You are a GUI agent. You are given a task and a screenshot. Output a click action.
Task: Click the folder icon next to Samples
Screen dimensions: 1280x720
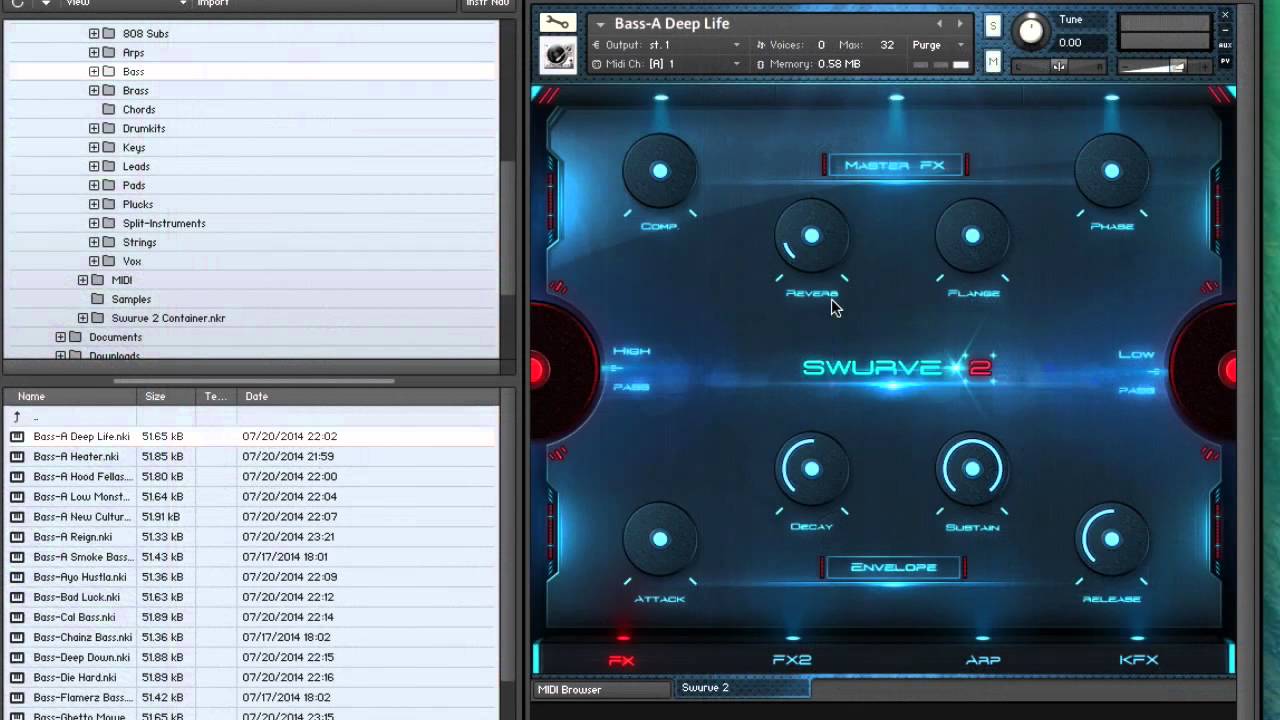[98, 299]
